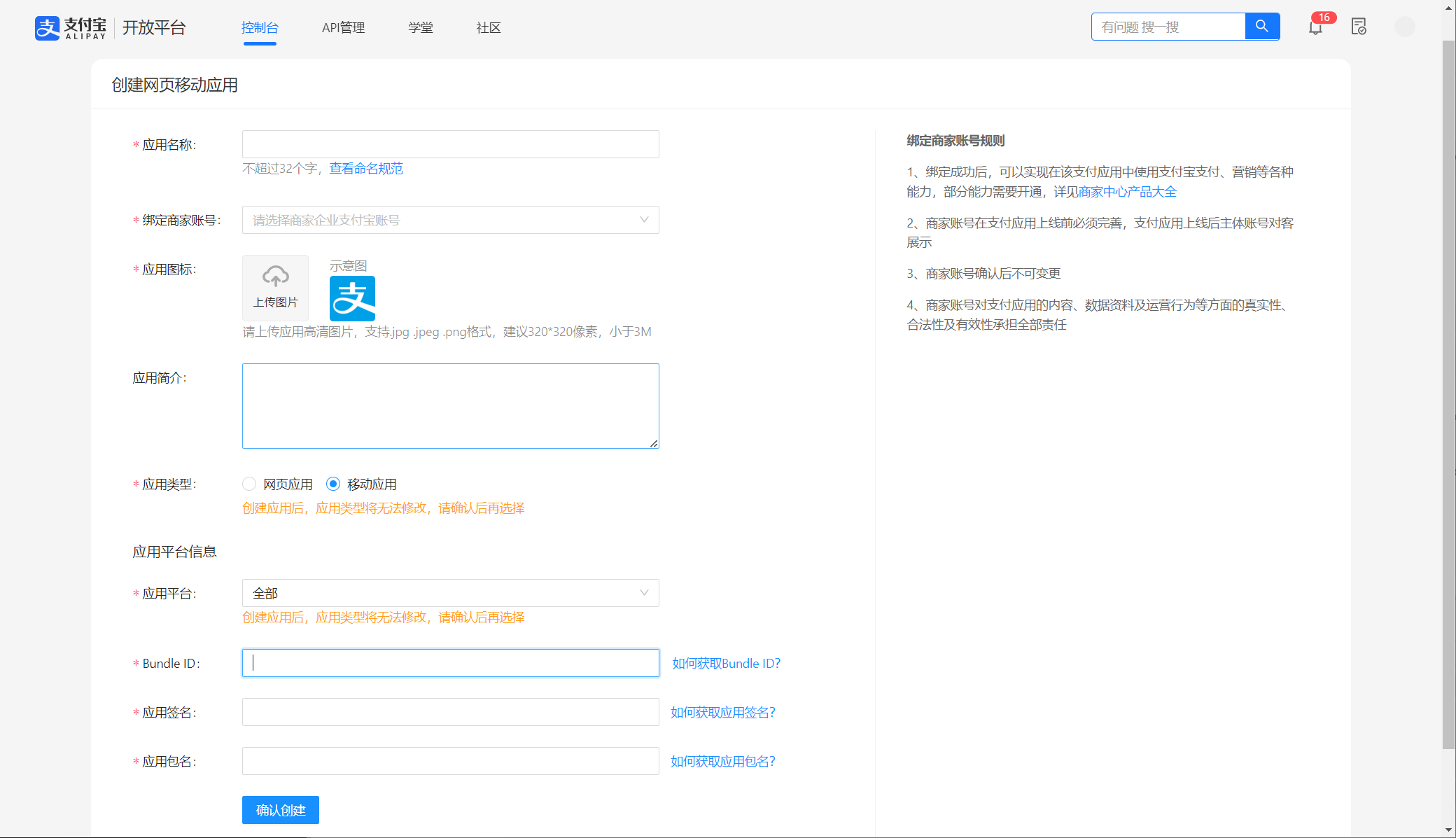Click the 应用平台信息 section heading
The width and height of the screenshot is (1456, 838).
coord(174,552)
